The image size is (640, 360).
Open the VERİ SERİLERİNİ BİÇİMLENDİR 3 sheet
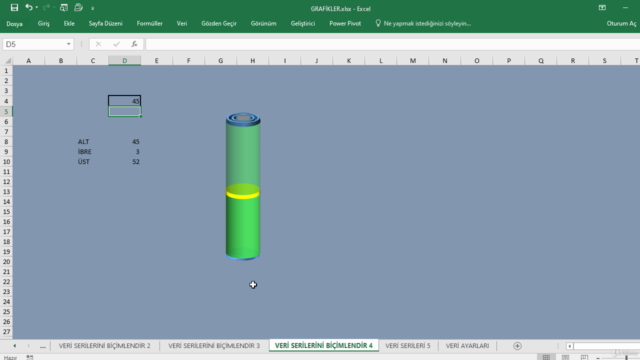[214, 346]
